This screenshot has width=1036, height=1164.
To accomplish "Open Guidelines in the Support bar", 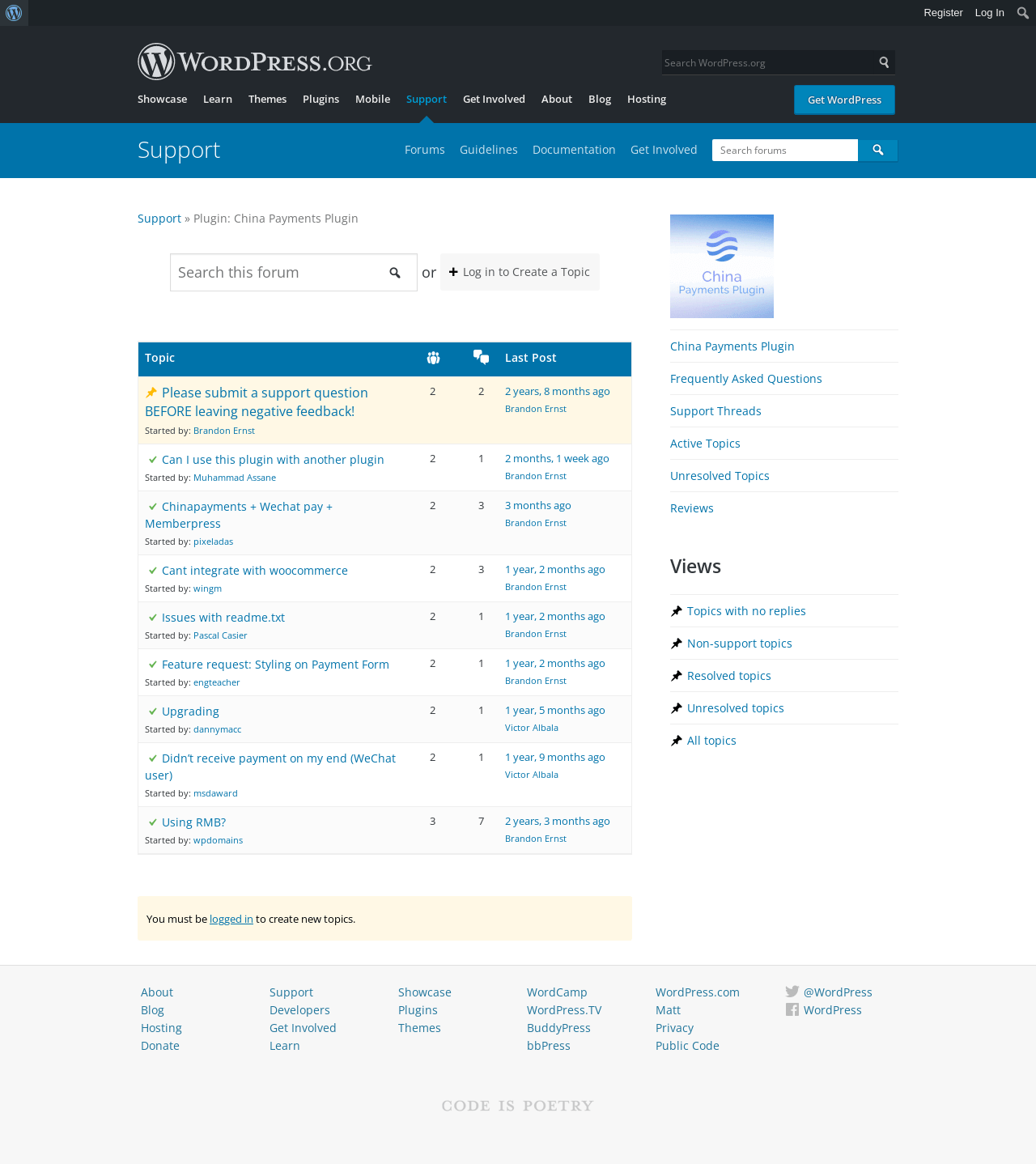I will click(x=489, y=150).
